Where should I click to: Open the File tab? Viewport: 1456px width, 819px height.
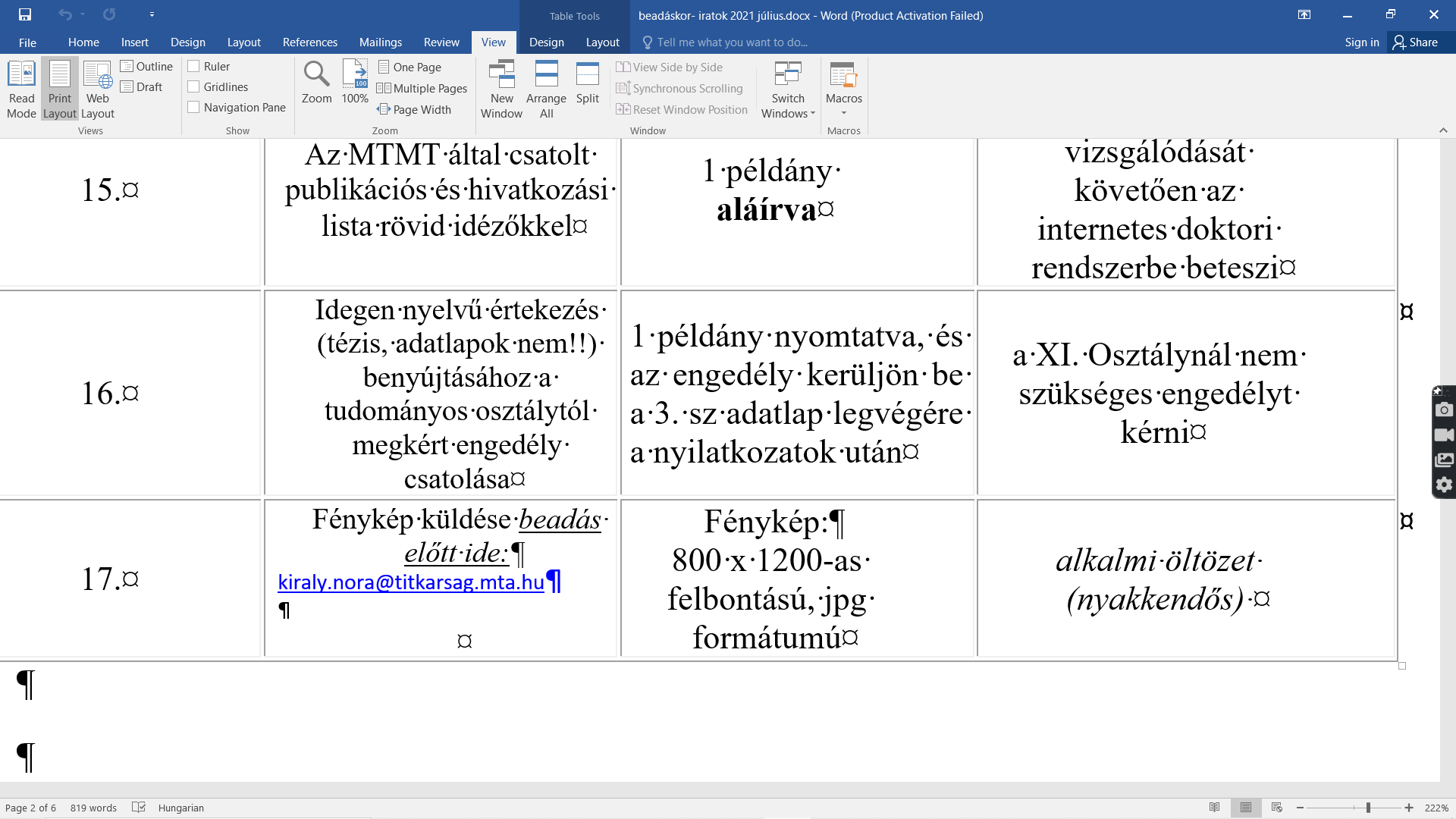(x=27, y=42)
